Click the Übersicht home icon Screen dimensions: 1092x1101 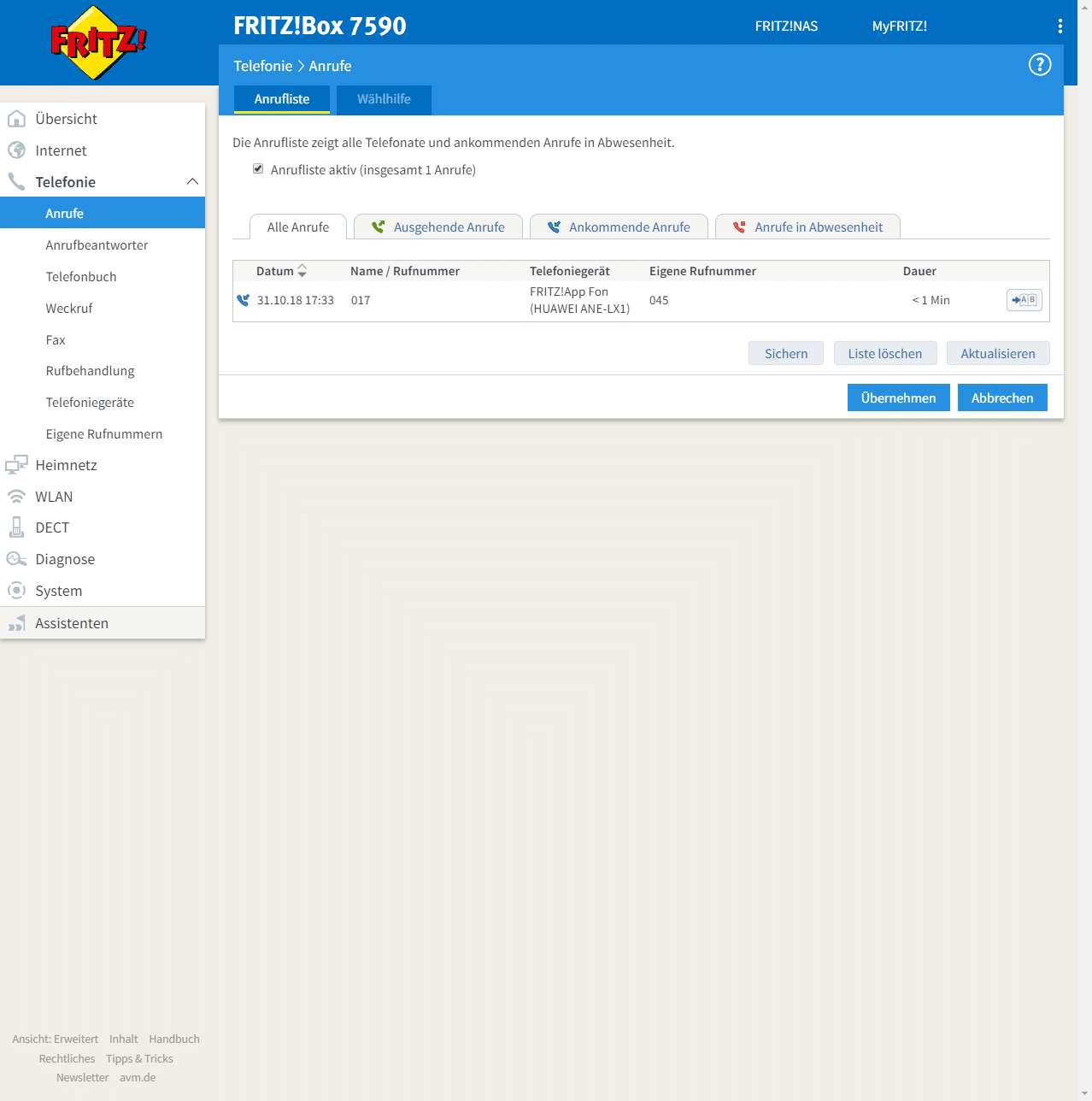tap(16, 119)
